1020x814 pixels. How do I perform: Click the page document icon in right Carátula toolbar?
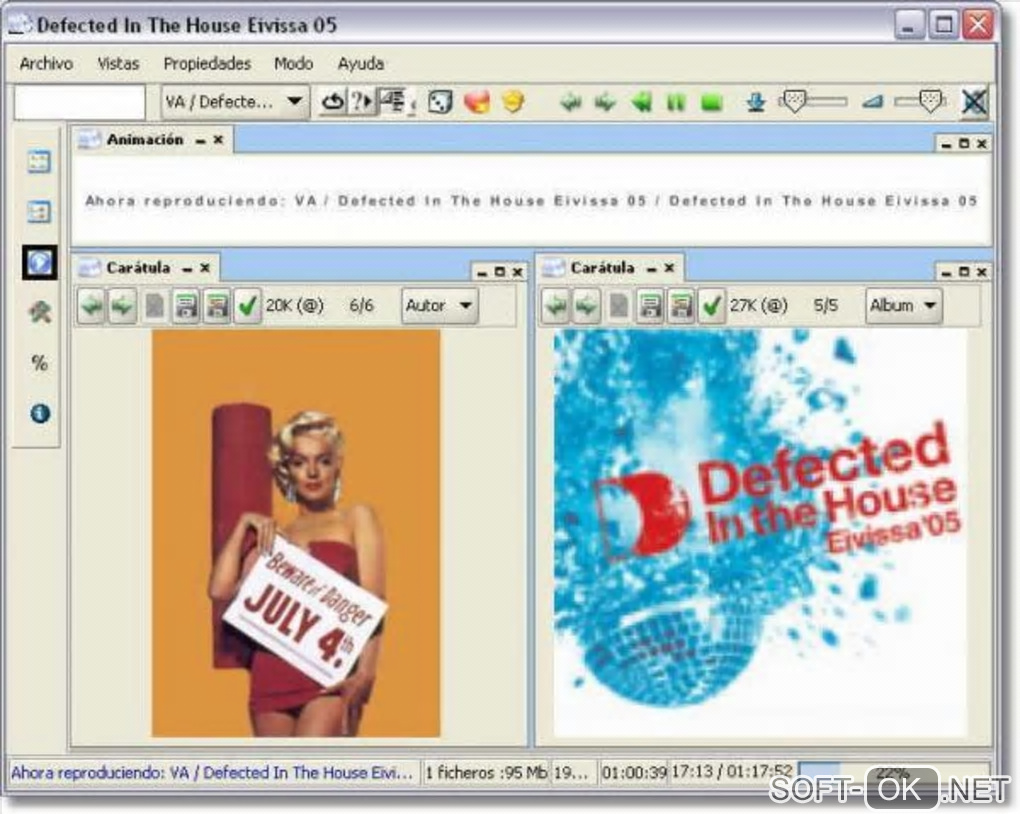click(619, 305)
